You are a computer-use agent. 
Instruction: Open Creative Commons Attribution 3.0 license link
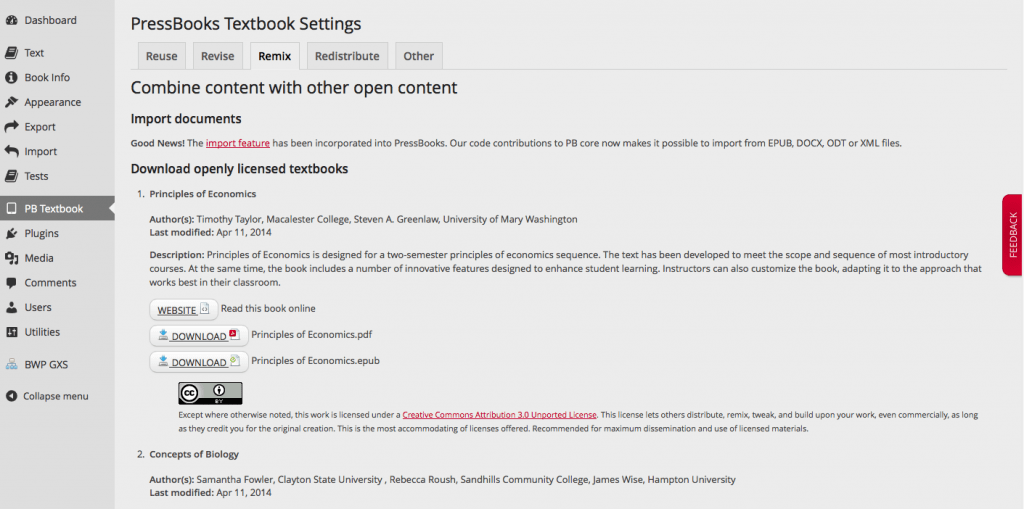(499, 414)
